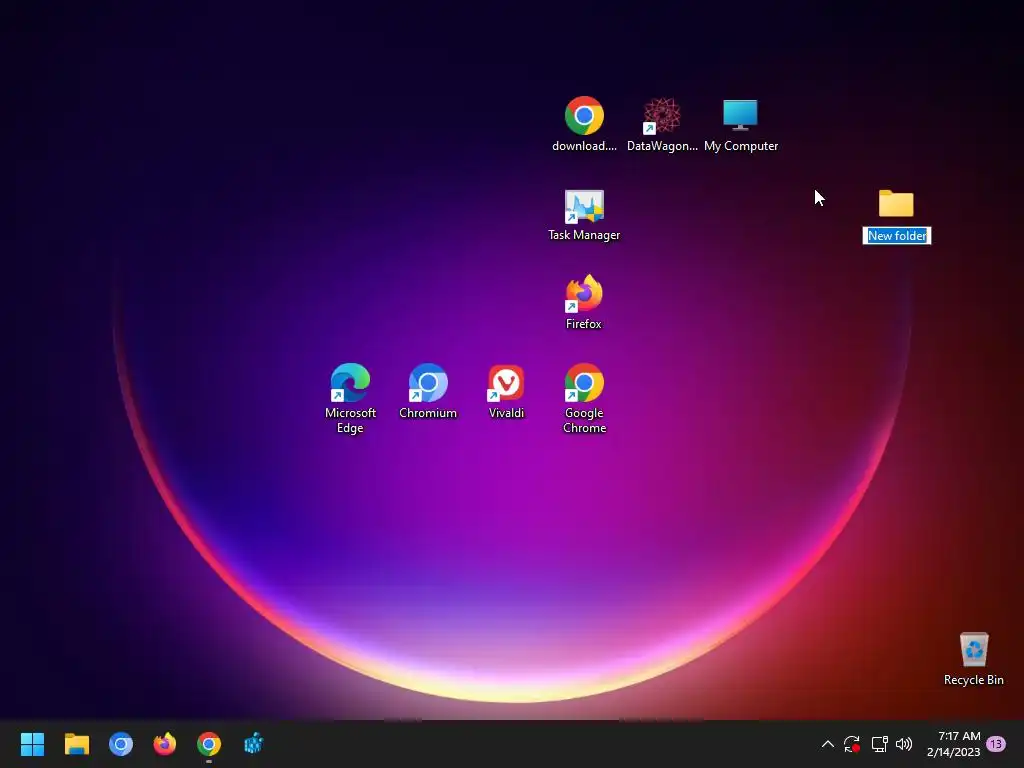The image size is (1024, 768).
Task: Click the My Computer label text
Action: (x=741, y=146)
